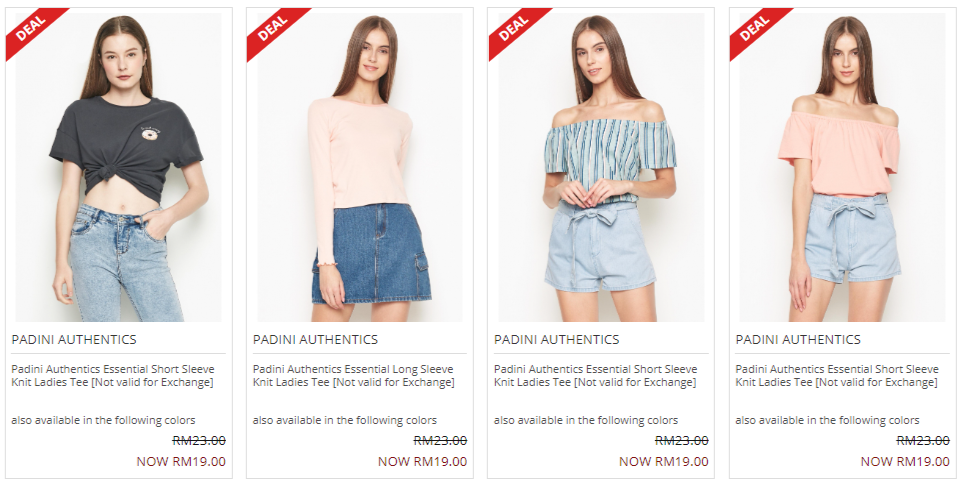Open the fourth card's Short Sleeve Knit Ladies Tee title
This screenshot has width=964, height=485.
coord(837,376)
